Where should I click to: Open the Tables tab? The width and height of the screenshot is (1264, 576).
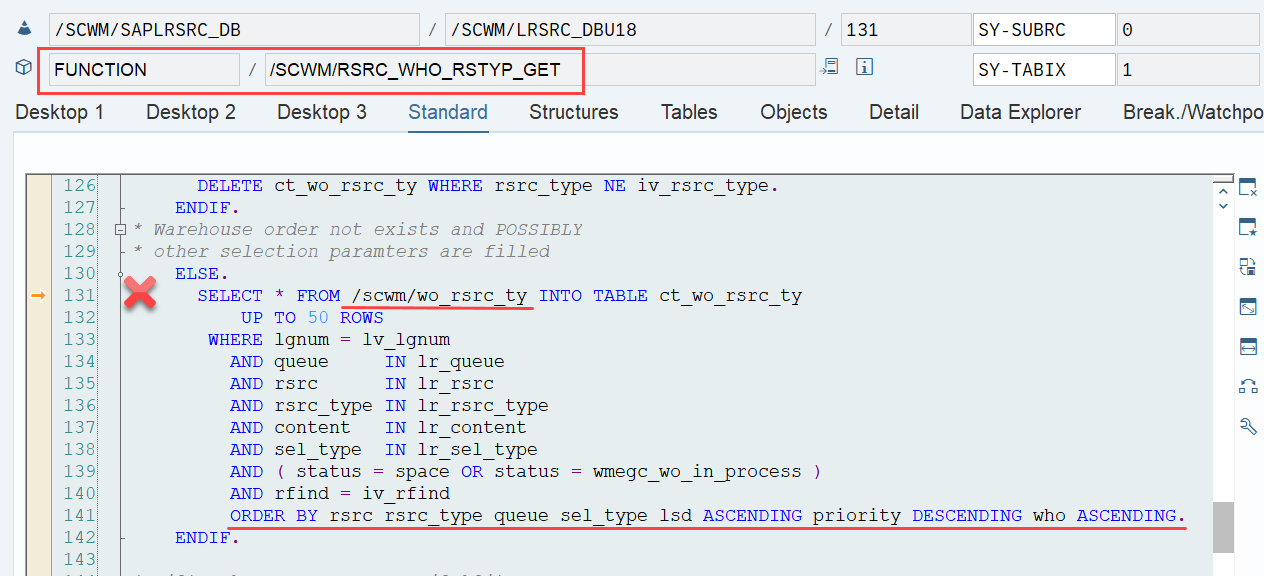[x=689, y=112]
